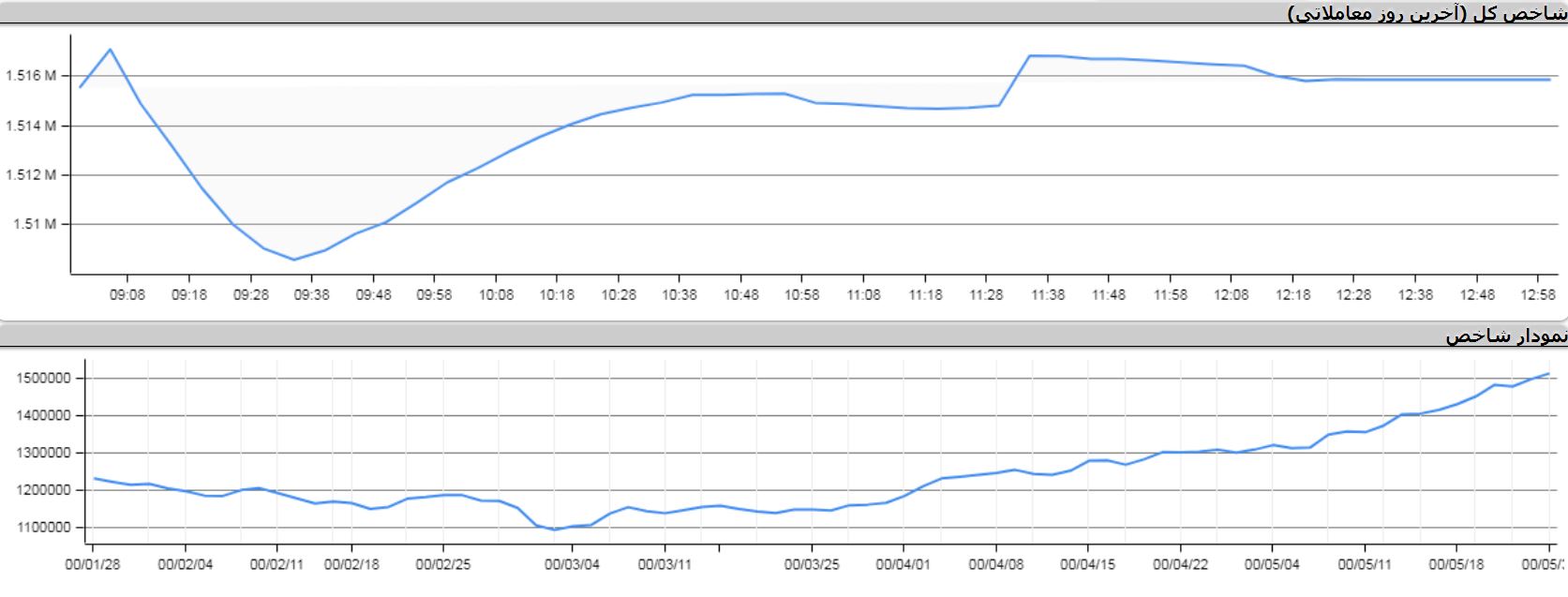Click the 00/03/25 date axis label

tap(812, 565)
